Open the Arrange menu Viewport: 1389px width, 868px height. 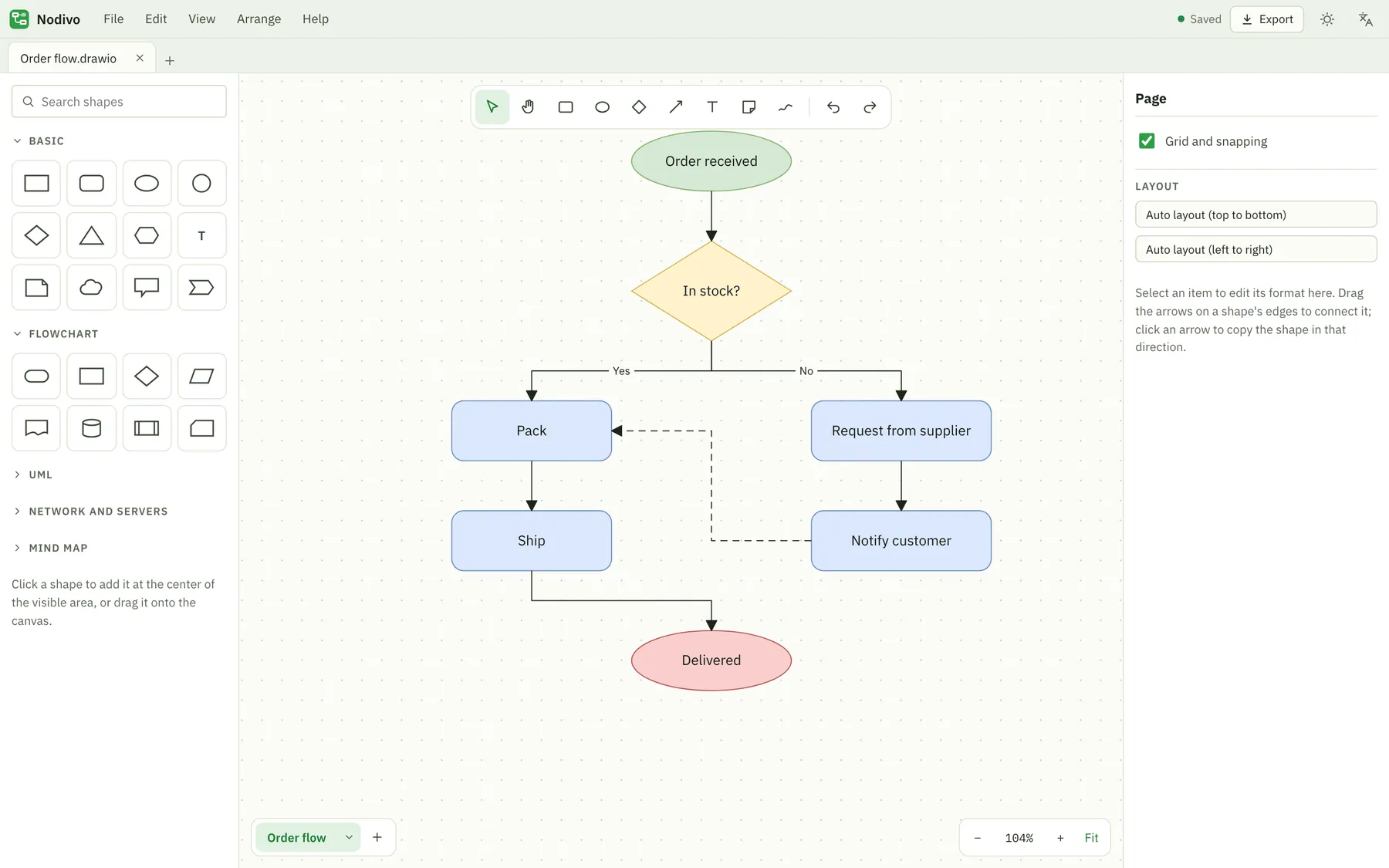259,19
